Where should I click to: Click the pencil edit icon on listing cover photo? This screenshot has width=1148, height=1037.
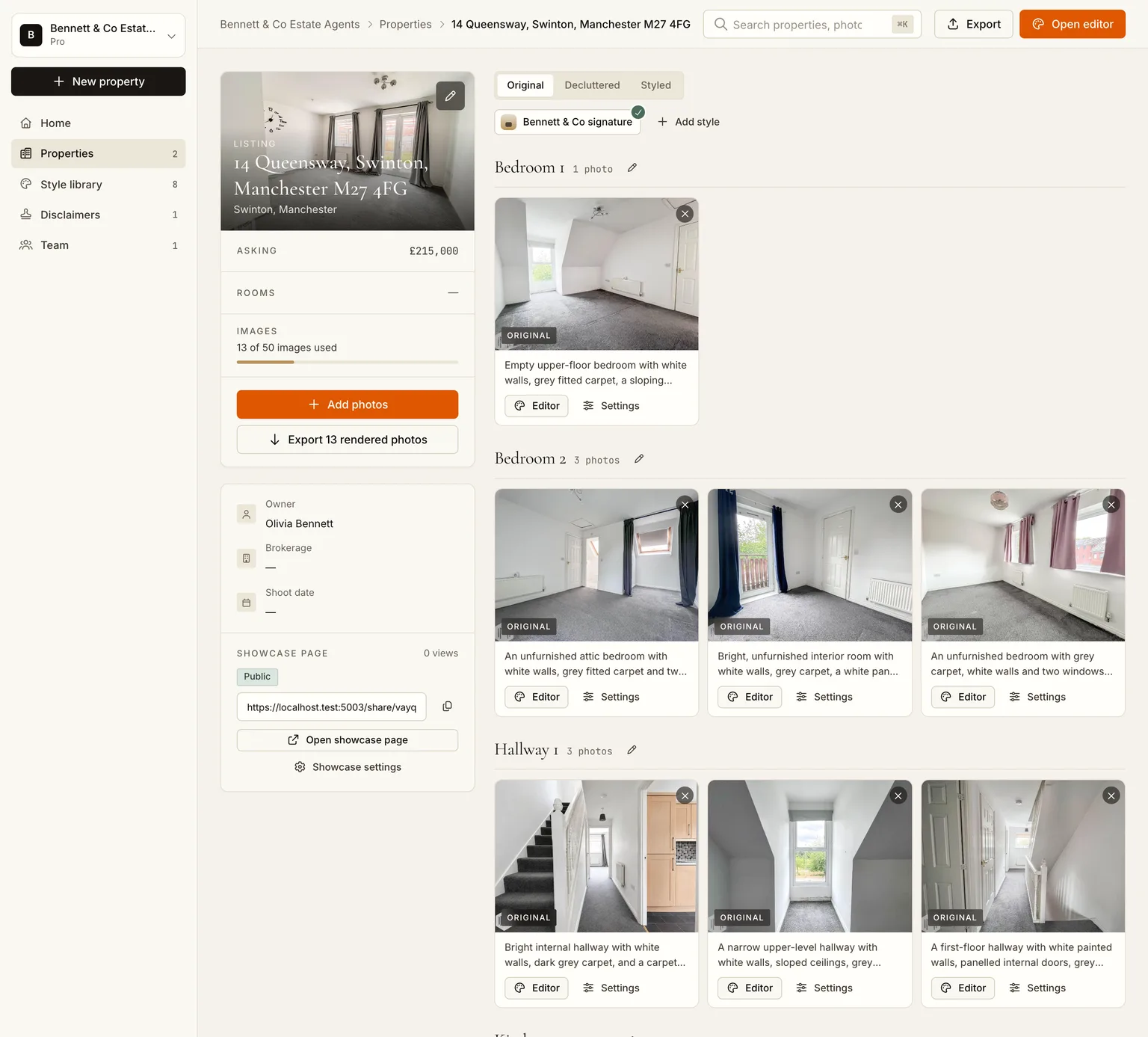450,96
